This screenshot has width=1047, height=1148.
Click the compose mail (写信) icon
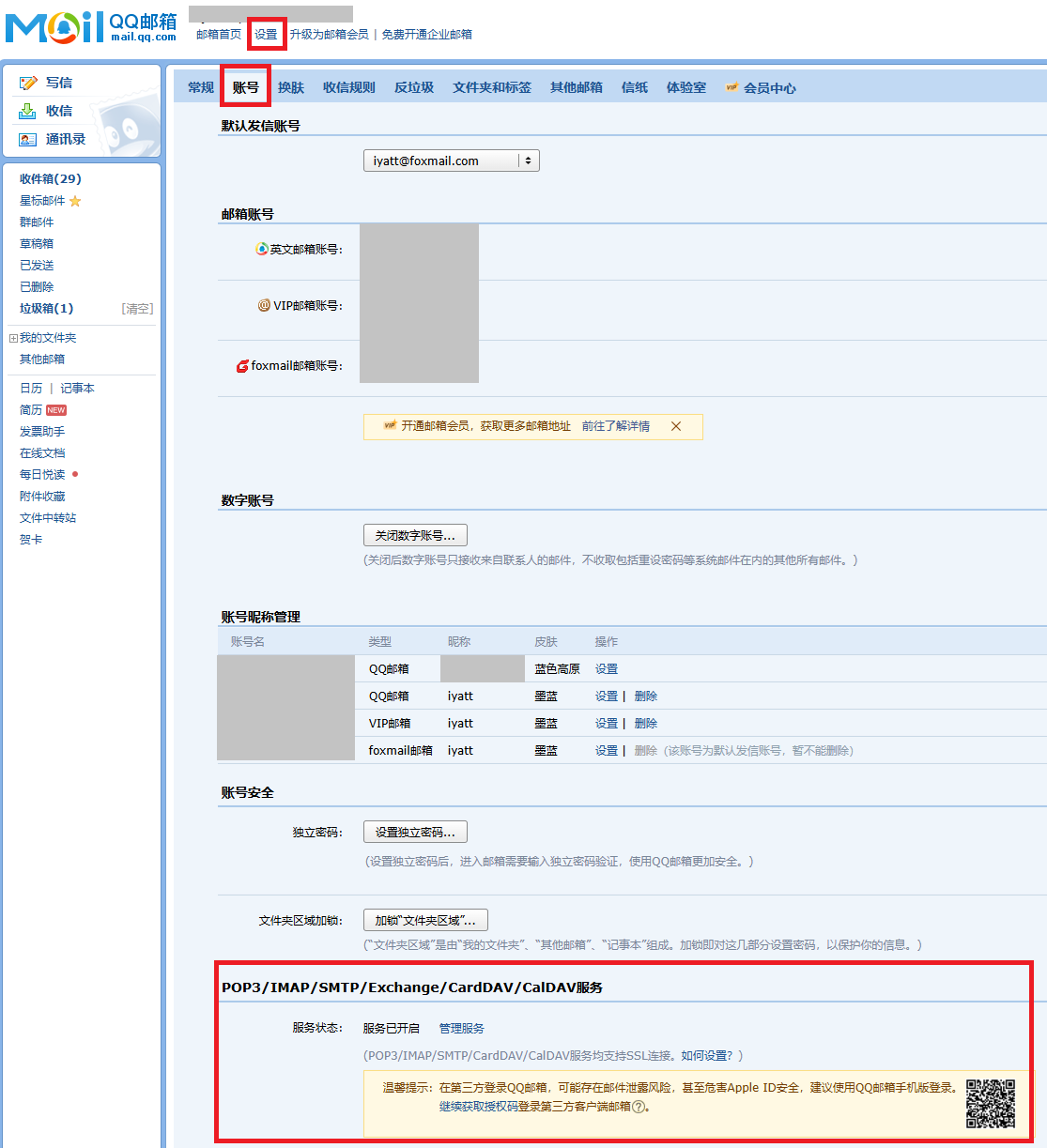28,84
